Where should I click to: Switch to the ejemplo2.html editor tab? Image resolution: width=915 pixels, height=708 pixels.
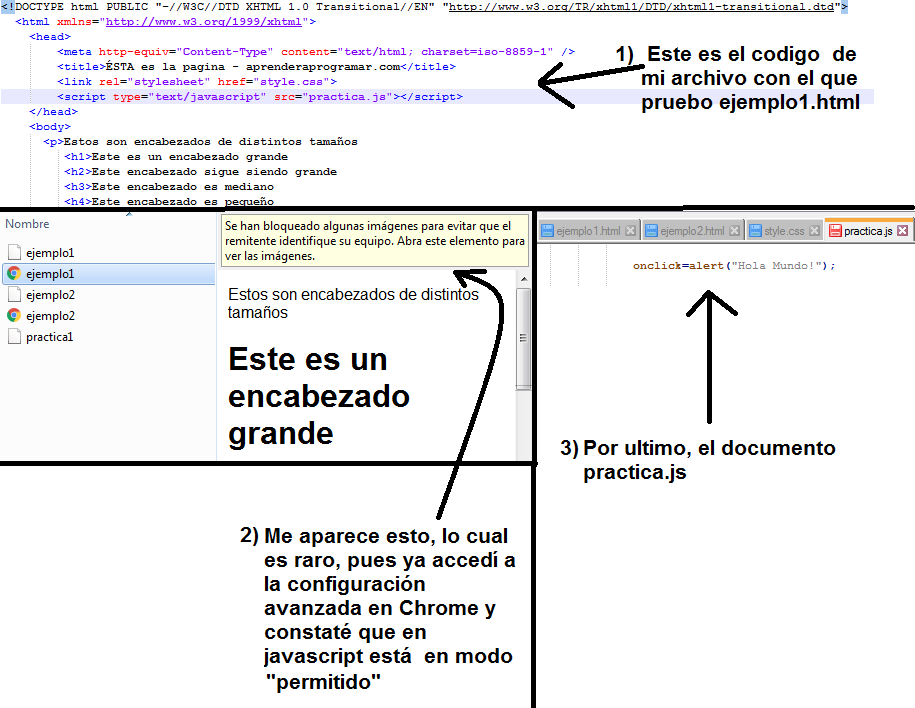pos(693,231)
